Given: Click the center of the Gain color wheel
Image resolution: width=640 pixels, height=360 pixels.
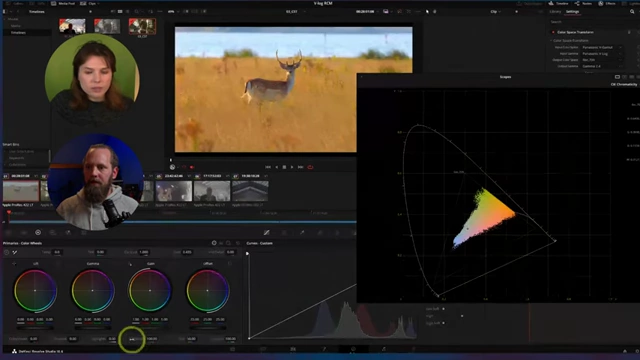Looking at the screenshot, I should tap(150, 291).
